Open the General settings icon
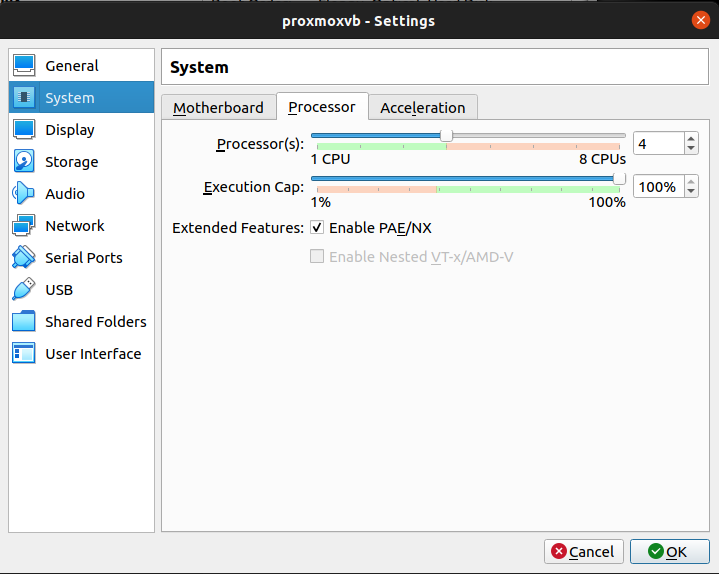Image resolution: width=719 pixels, height=574 pixels. coord(24,66)
